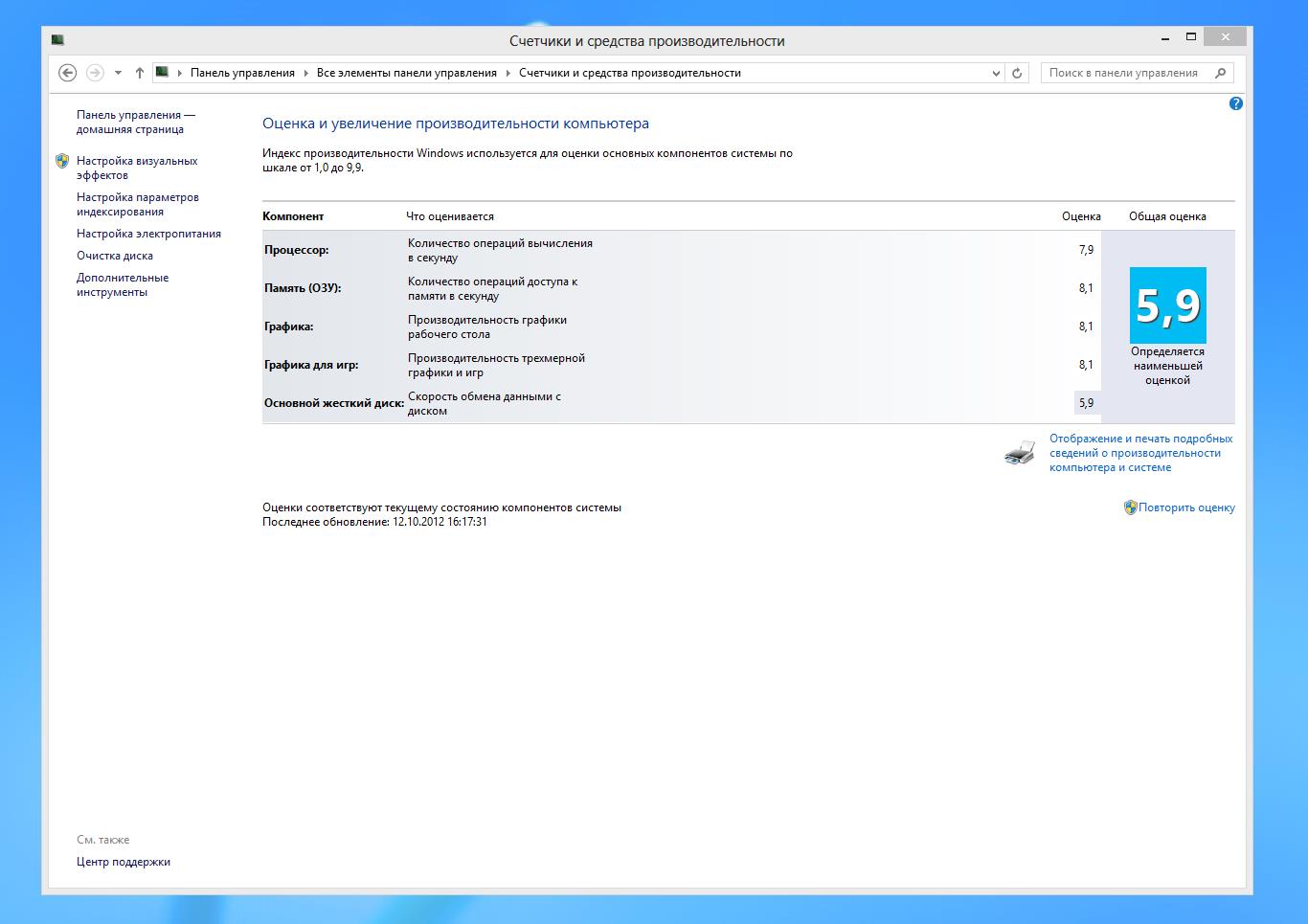The width and height of the screenshot is (1308, 924).
Task: Click the Forward arrow navigation button
Action: click(95, 73)
